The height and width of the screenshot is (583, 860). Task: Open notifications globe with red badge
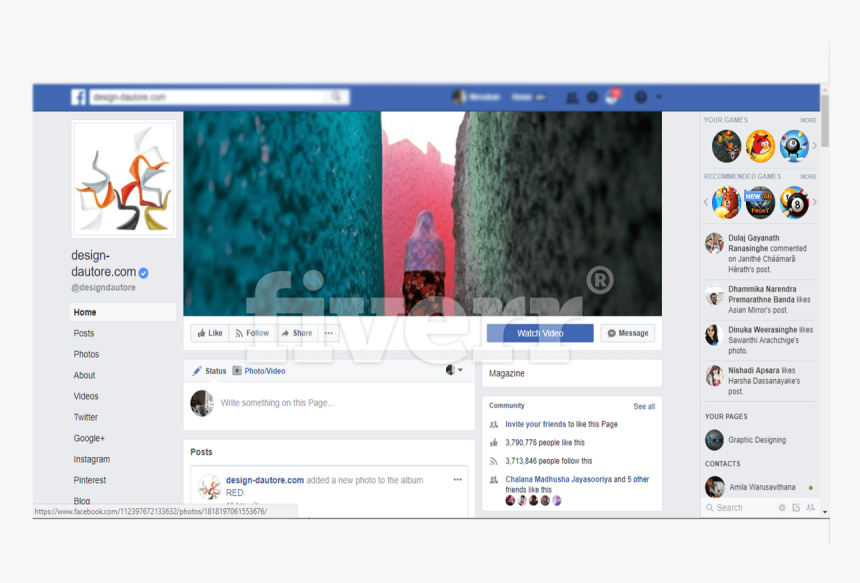point(612,97)
